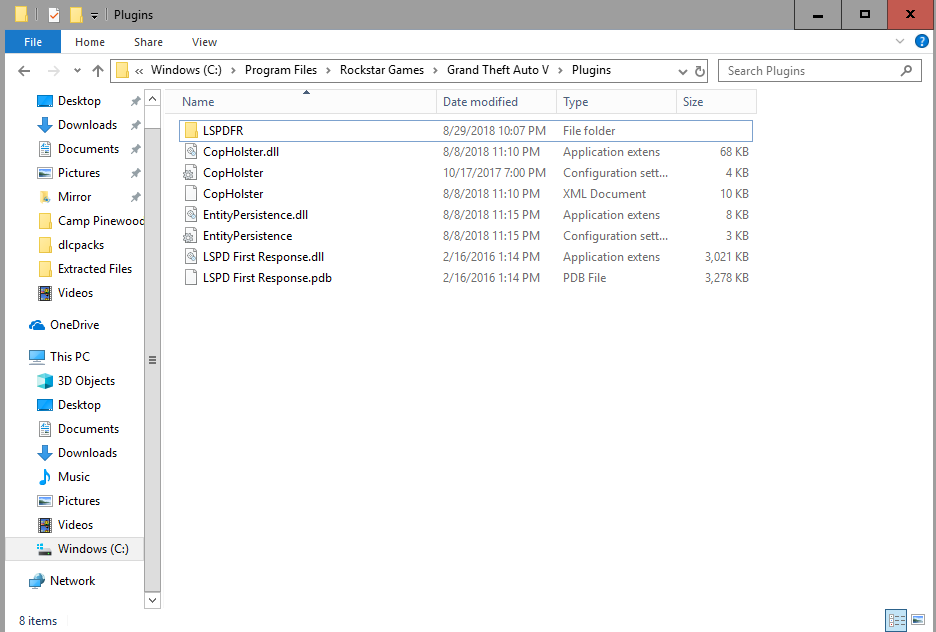Select the EntityPersistence.dll file icon
This screenshot has height=632, width=936.
coord(191,214)
